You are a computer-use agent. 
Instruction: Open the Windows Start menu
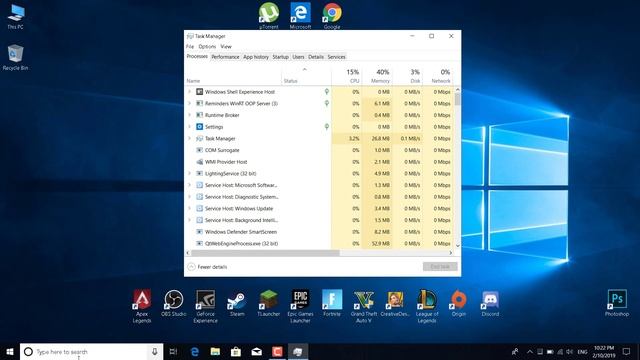(x=10, y=351)
